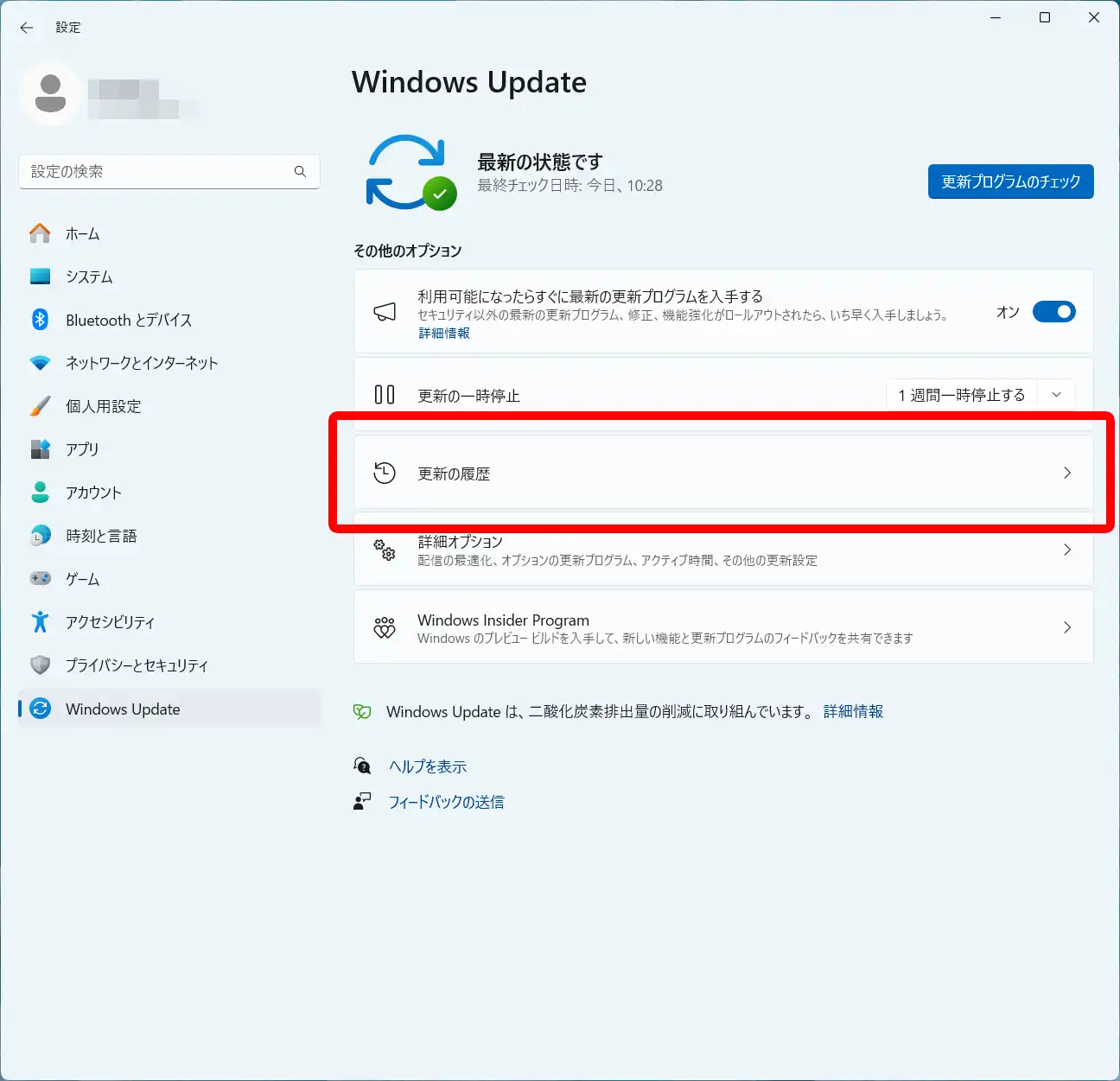1120x1081 pixels.
Task: Click the 設定の検索 search field
Action: click(169, 172)
